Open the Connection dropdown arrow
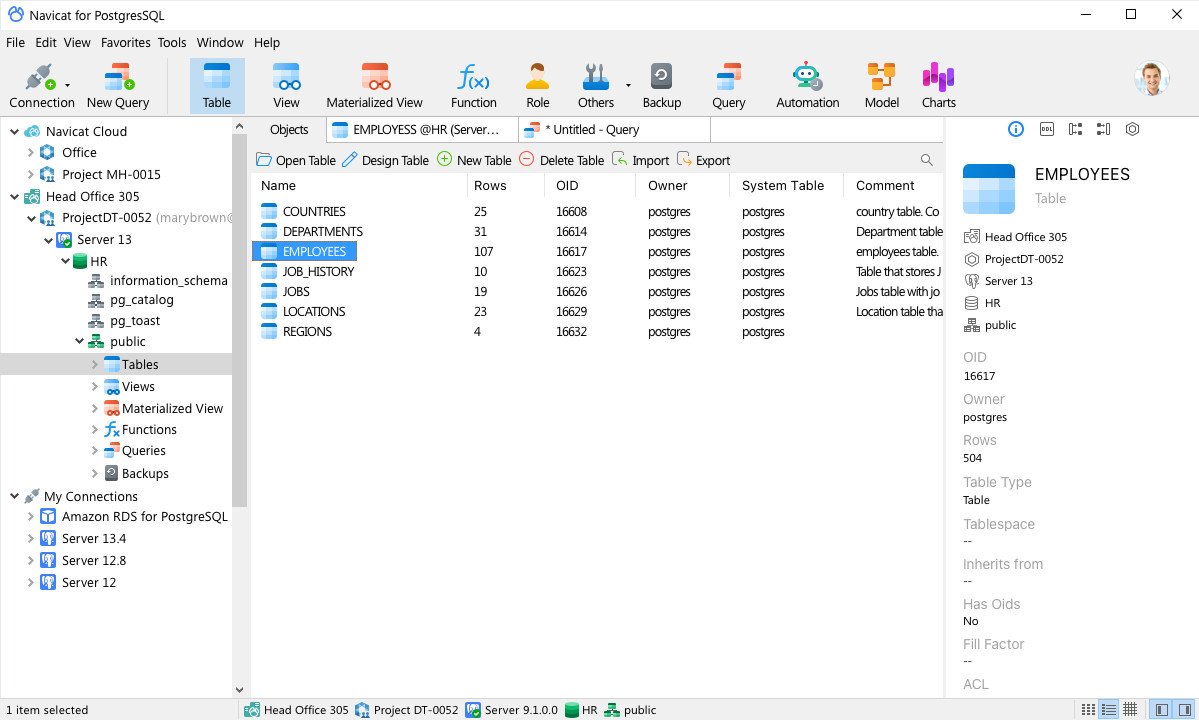 point(67,86)
